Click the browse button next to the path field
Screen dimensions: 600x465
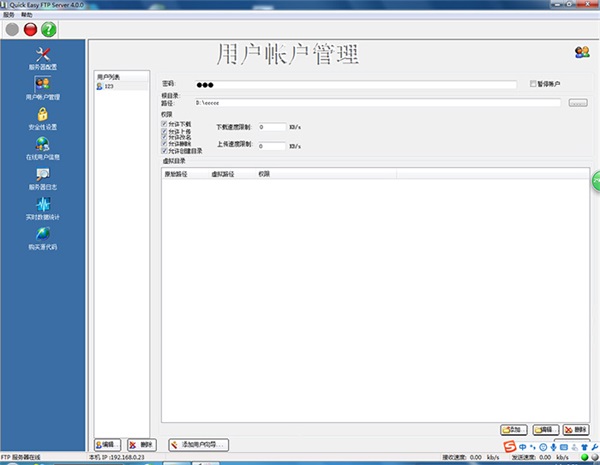(x=577, y=102)
